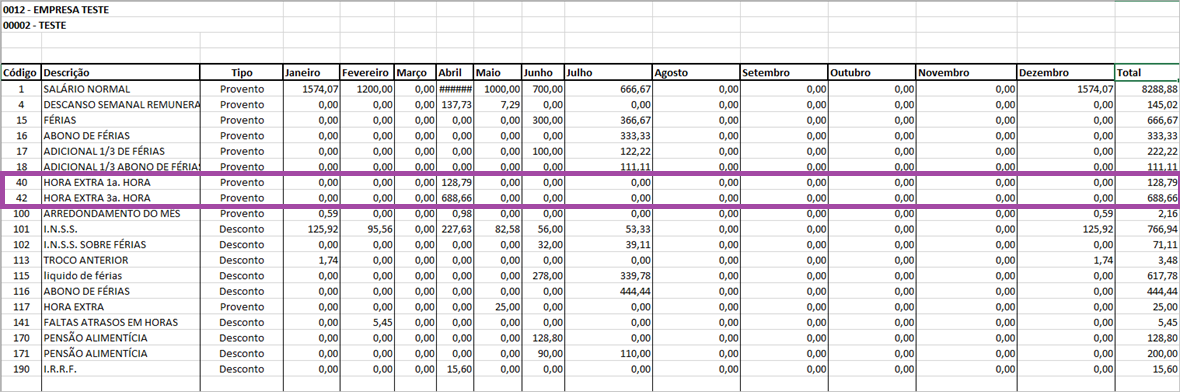This screenshot has width=1180, height=392.
Task: Click the 'Descrição' column header
Action: click(x=121, y=73)
